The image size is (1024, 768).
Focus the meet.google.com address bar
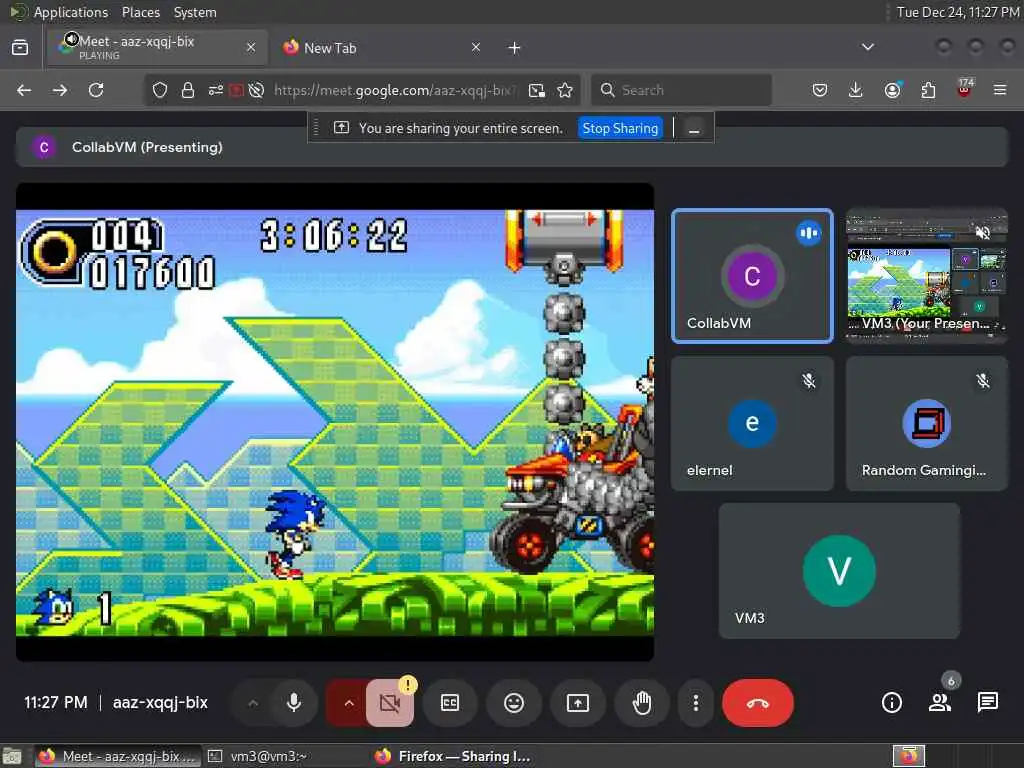coord(395,90)
